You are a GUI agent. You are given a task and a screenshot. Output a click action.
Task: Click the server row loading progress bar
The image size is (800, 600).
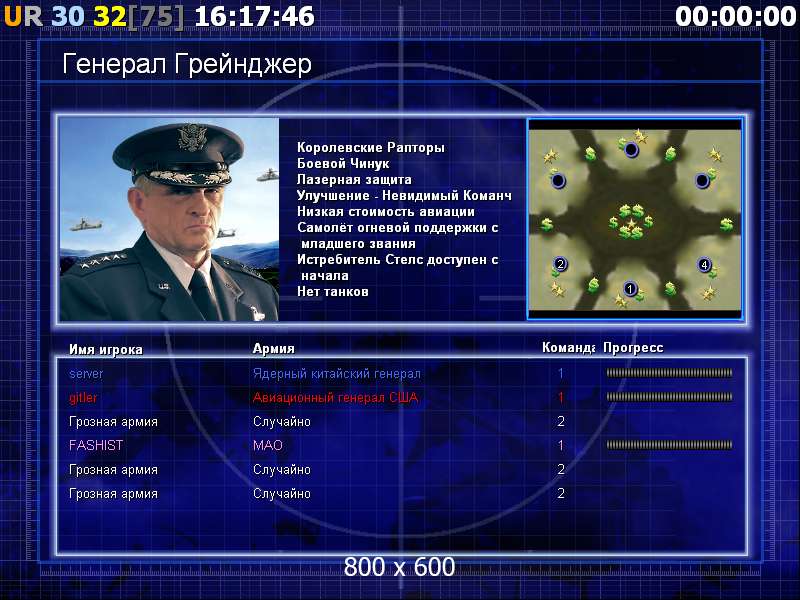(x=669, y=373)
